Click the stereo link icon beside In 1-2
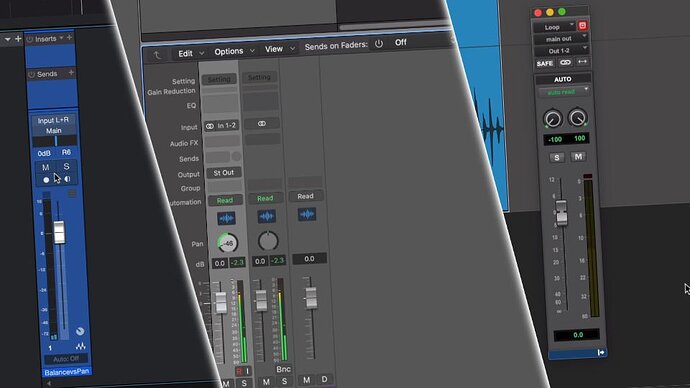 pos(210,126)
